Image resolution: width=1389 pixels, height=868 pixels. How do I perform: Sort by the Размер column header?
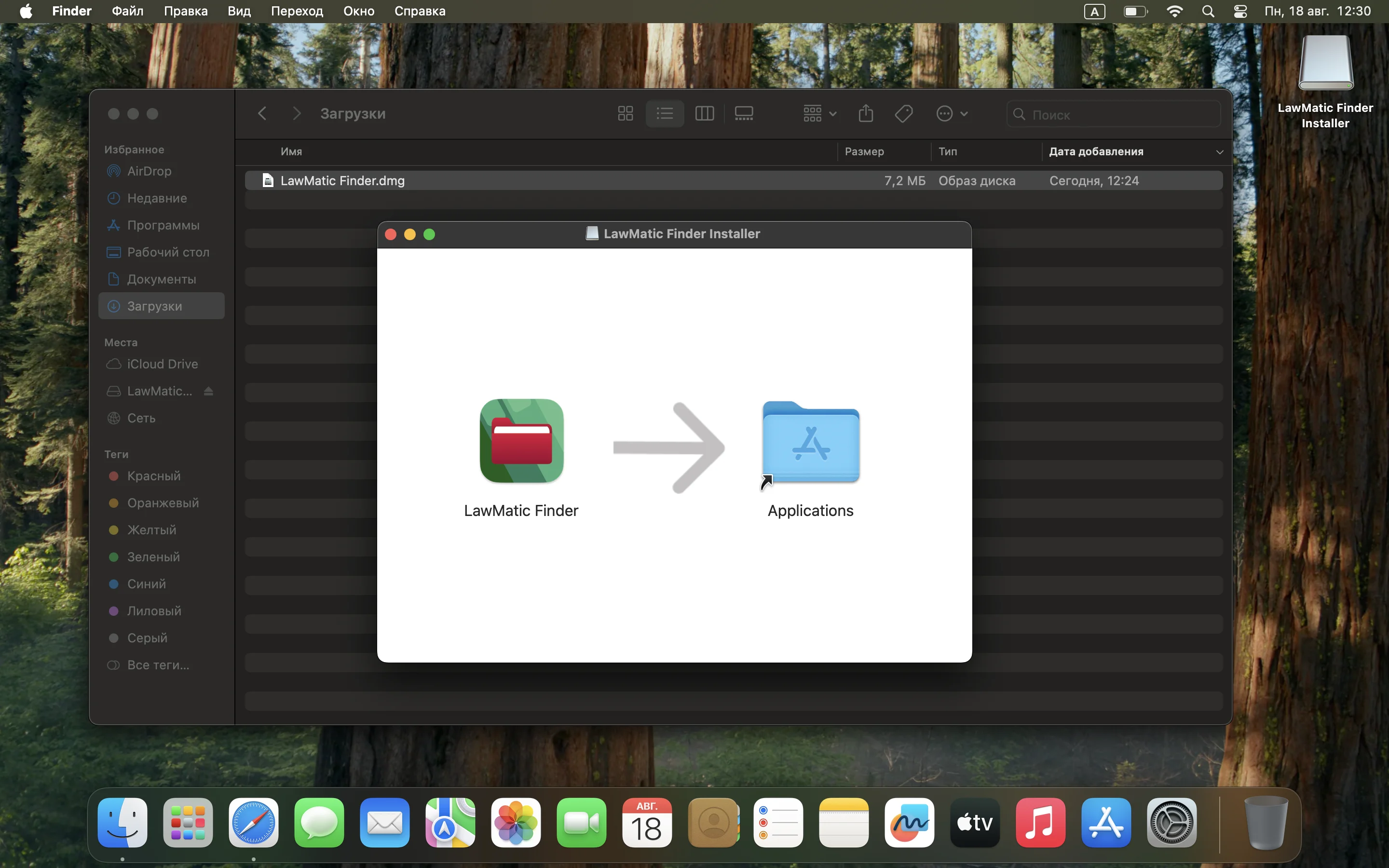tap(864, 151)
